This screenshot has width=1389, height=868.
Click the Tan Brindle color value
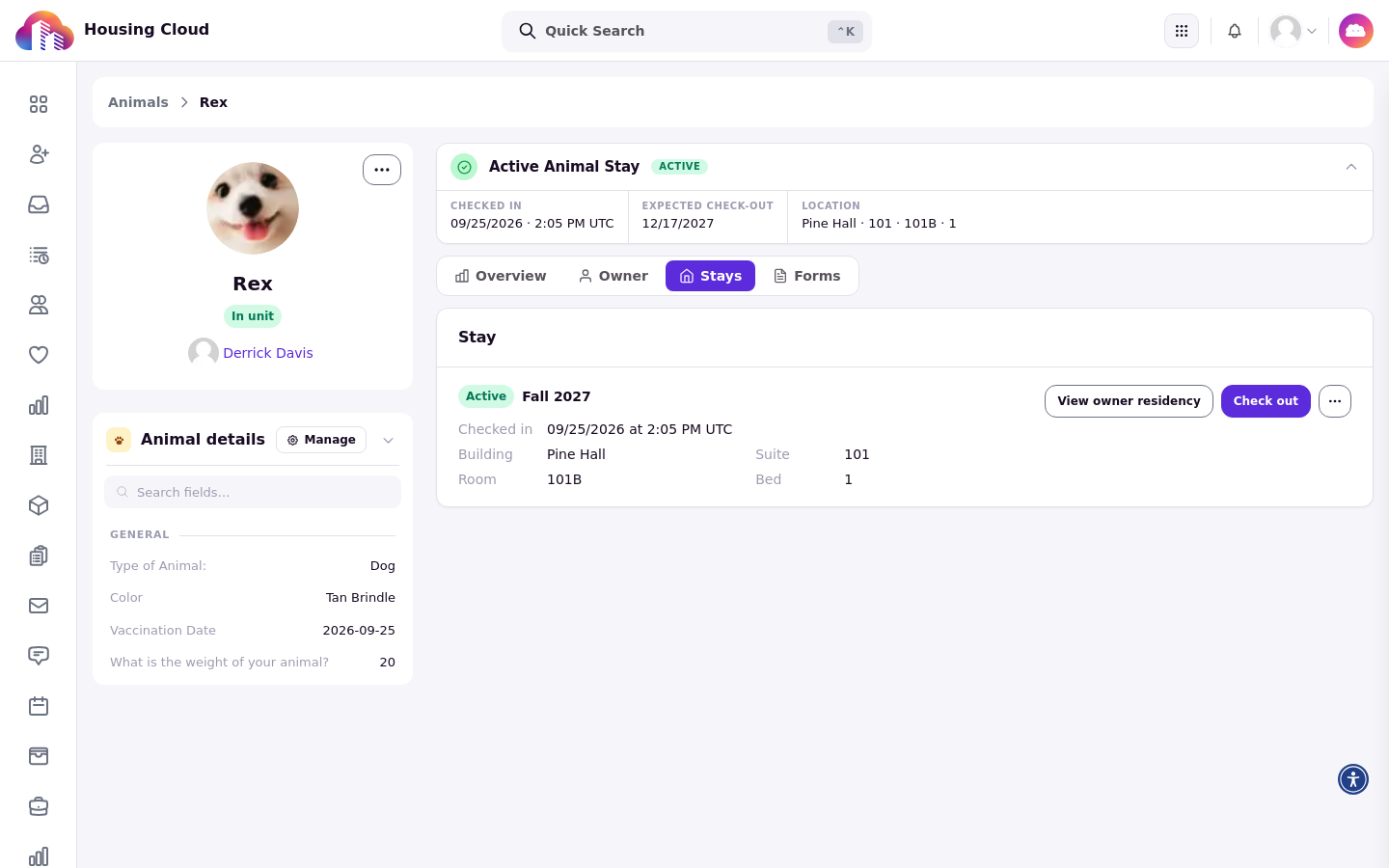(361, 598)
